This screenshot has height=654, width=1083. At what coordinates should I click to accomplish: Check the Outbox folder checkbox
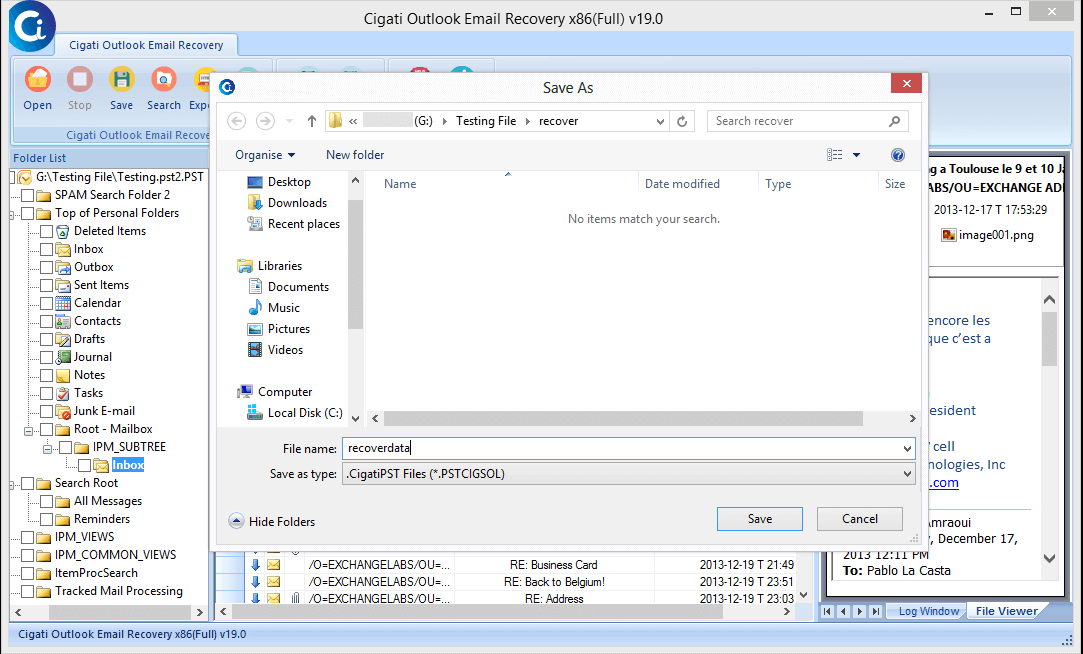click(x=46, y=267)
